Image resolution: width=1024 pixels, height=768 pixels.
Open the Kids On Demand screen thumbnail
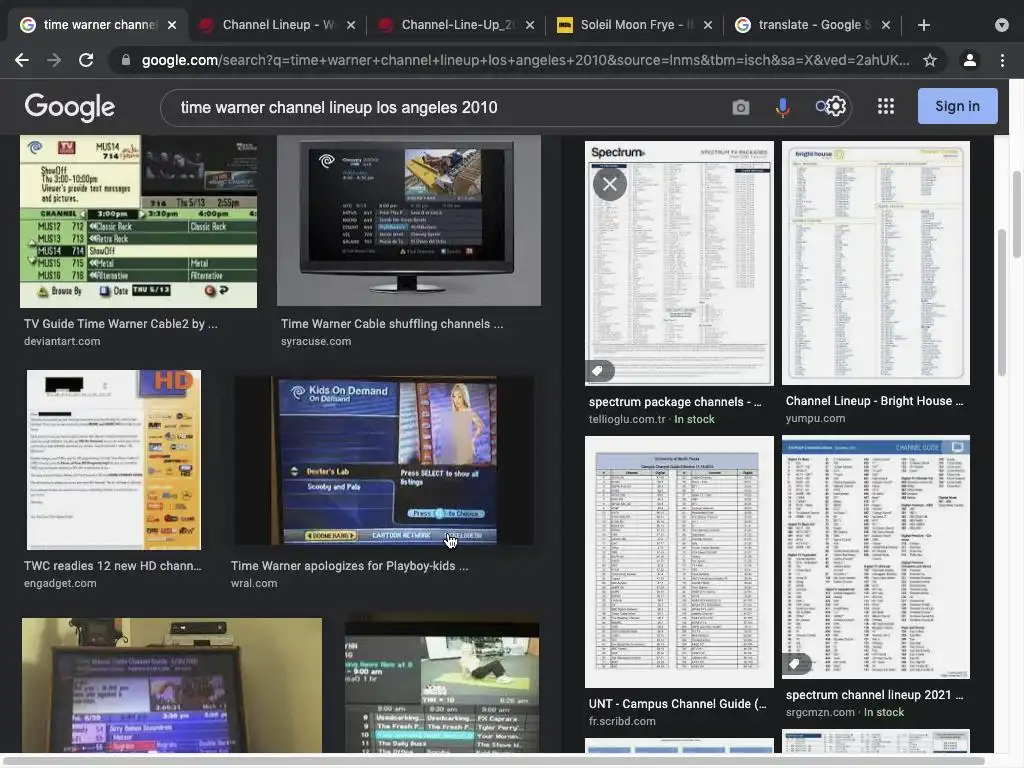(x=384, y=460)
